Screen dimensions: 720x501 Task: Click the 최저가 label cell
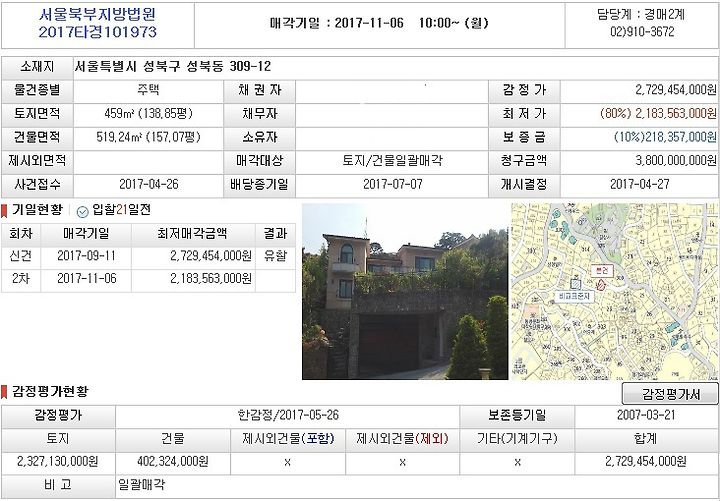click(x=524, y=114)
